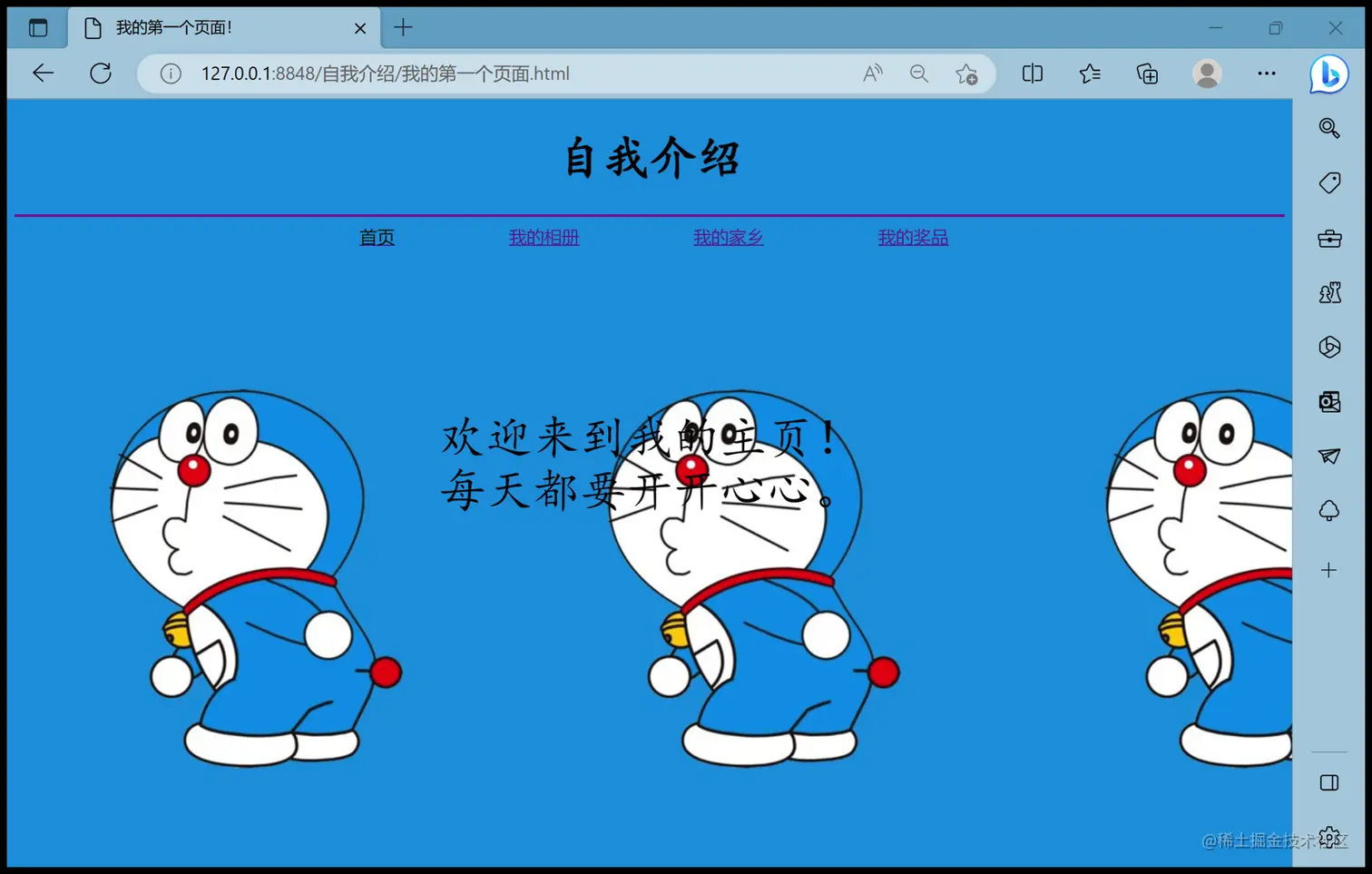Toggle split screen view
The image size is (1372, 874).
[1032, 74]
